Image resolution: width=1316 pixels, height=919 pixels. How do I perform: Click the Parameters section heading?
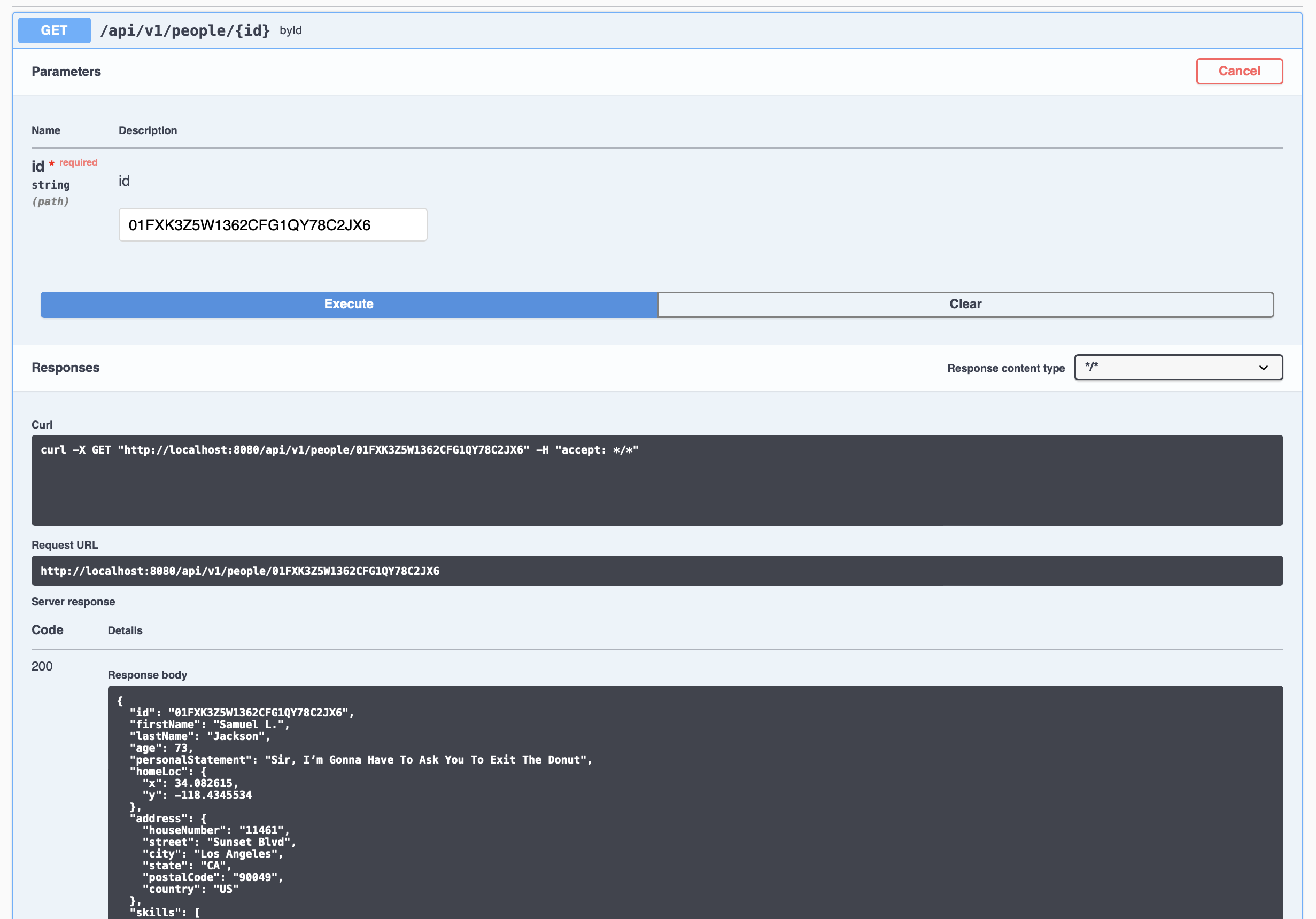[x=66, y=72]
